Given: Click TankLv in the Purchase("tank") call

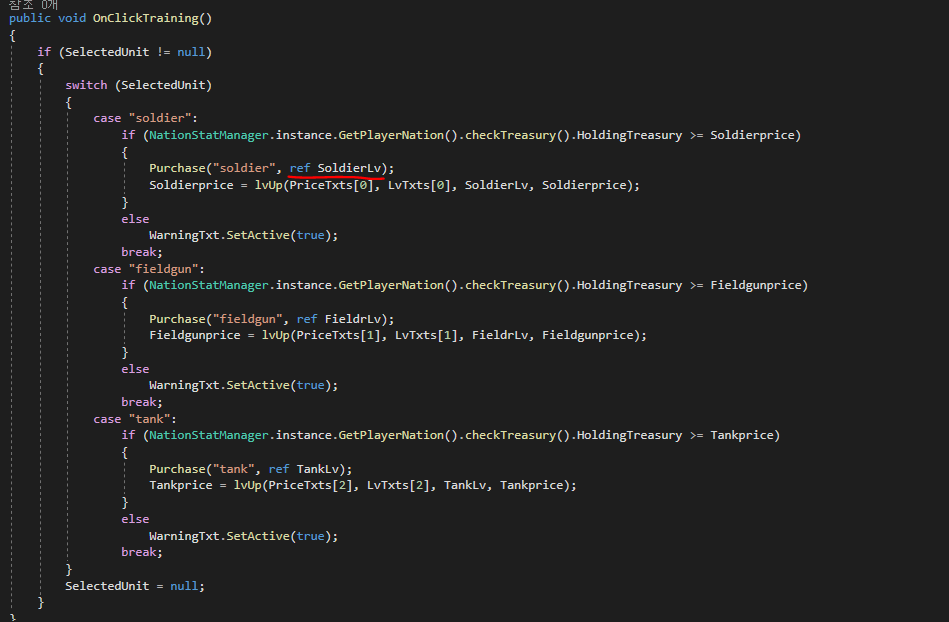Looking at the screenshot, I should pos(318,469).
